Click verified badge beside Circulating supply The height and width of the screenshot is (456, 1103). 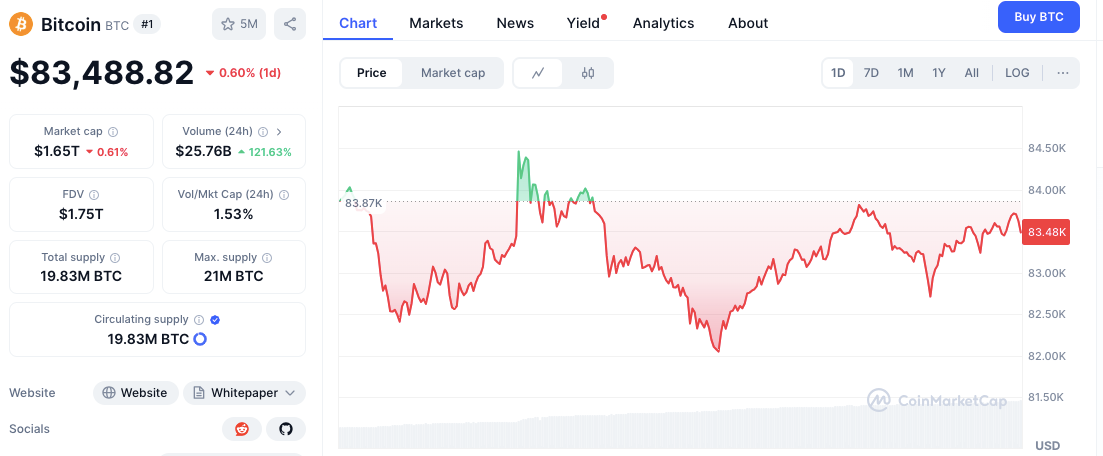pyautogui.click(x=215, y=319)
